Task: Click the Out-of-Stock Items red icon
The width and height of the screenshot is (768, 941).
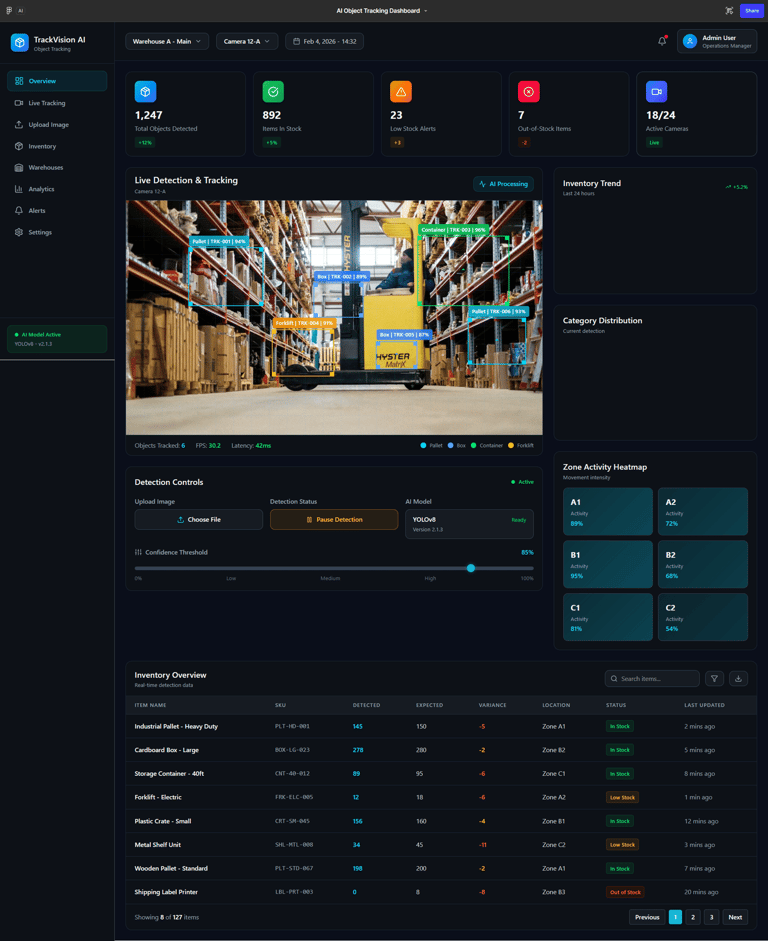Action: point(528,92)
